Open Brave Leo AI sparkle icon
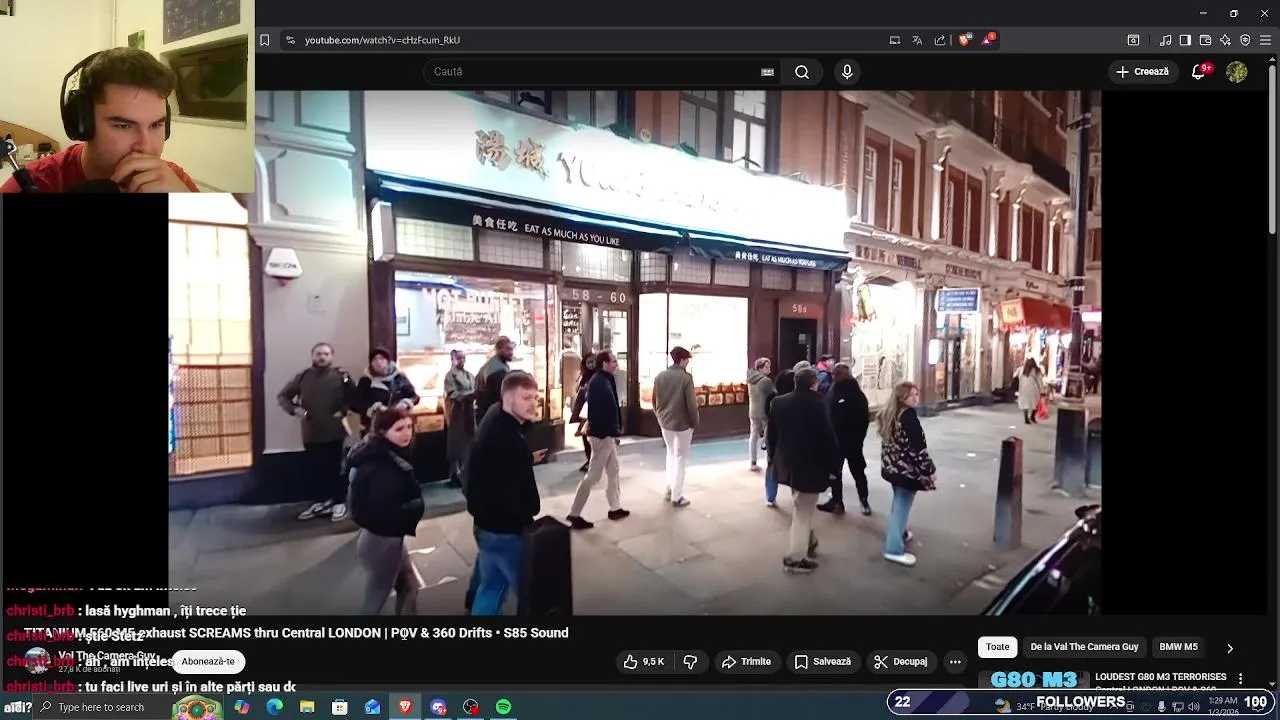Image resolution: width=1280 pixels, height=720 pixels. pyautogui.click(x=1225, y=40)
